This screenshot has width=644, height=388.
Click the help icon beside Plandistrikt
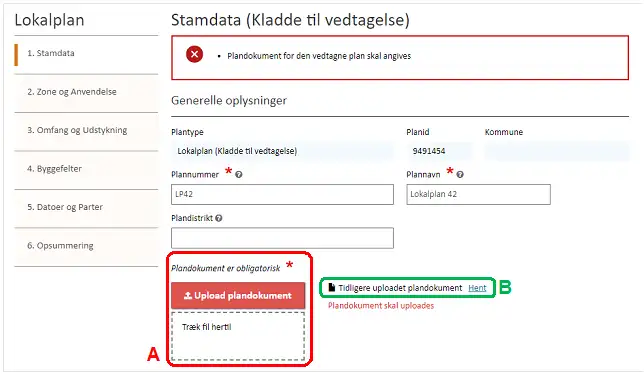tap(219, 218)
